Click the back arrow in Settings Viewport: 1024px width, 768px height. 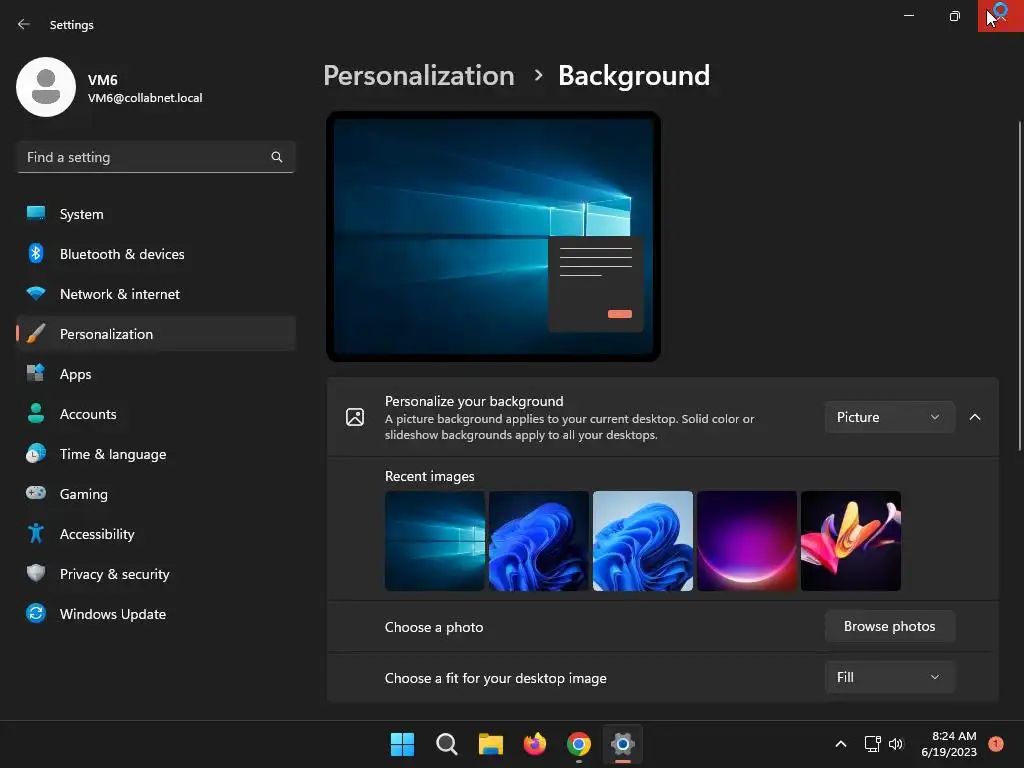coord(24,25)
